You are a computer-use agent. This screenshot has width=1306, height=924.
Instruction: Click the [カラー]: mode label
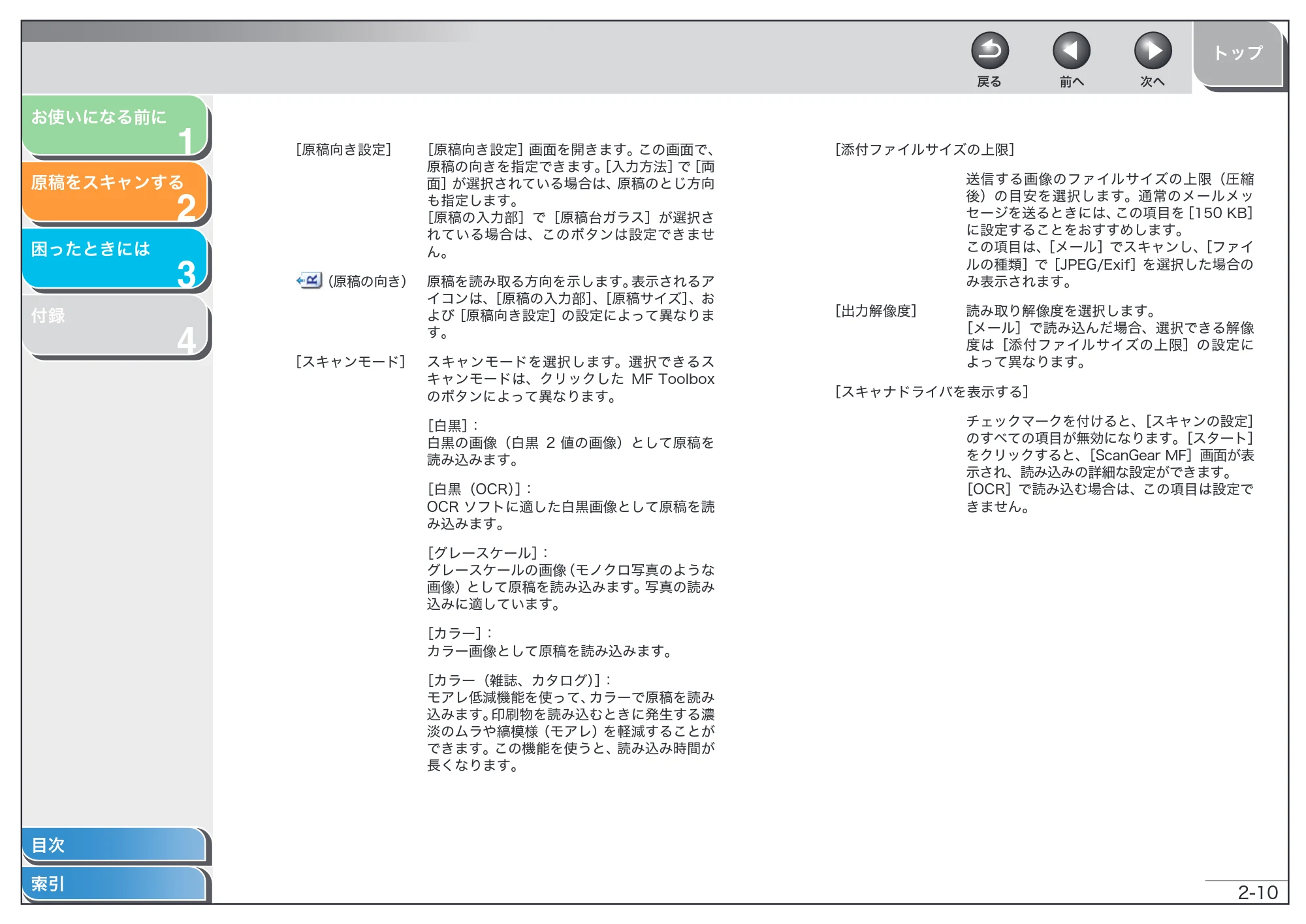click(460, 633)
